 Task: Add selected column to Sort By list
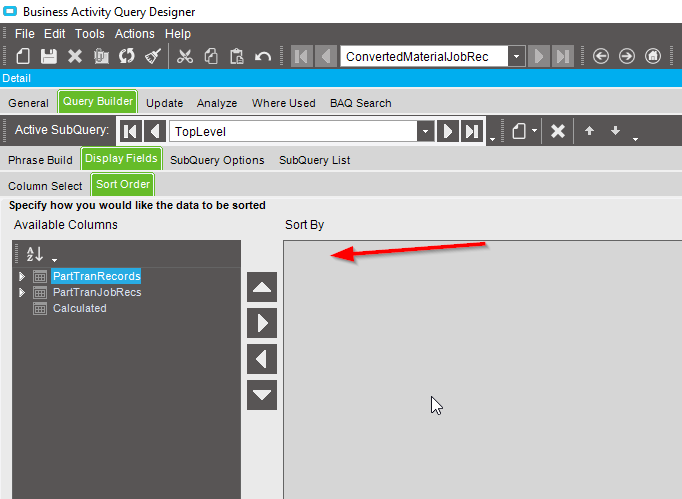[262, 323]
